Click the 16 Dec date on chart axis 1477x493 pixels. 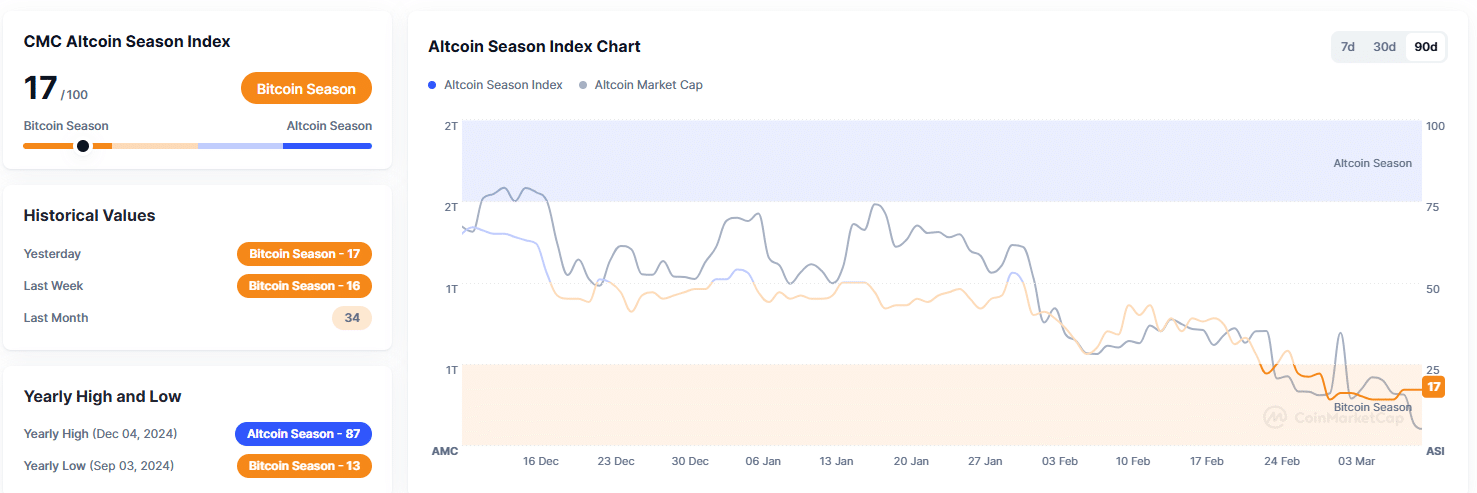pos(541,461)
